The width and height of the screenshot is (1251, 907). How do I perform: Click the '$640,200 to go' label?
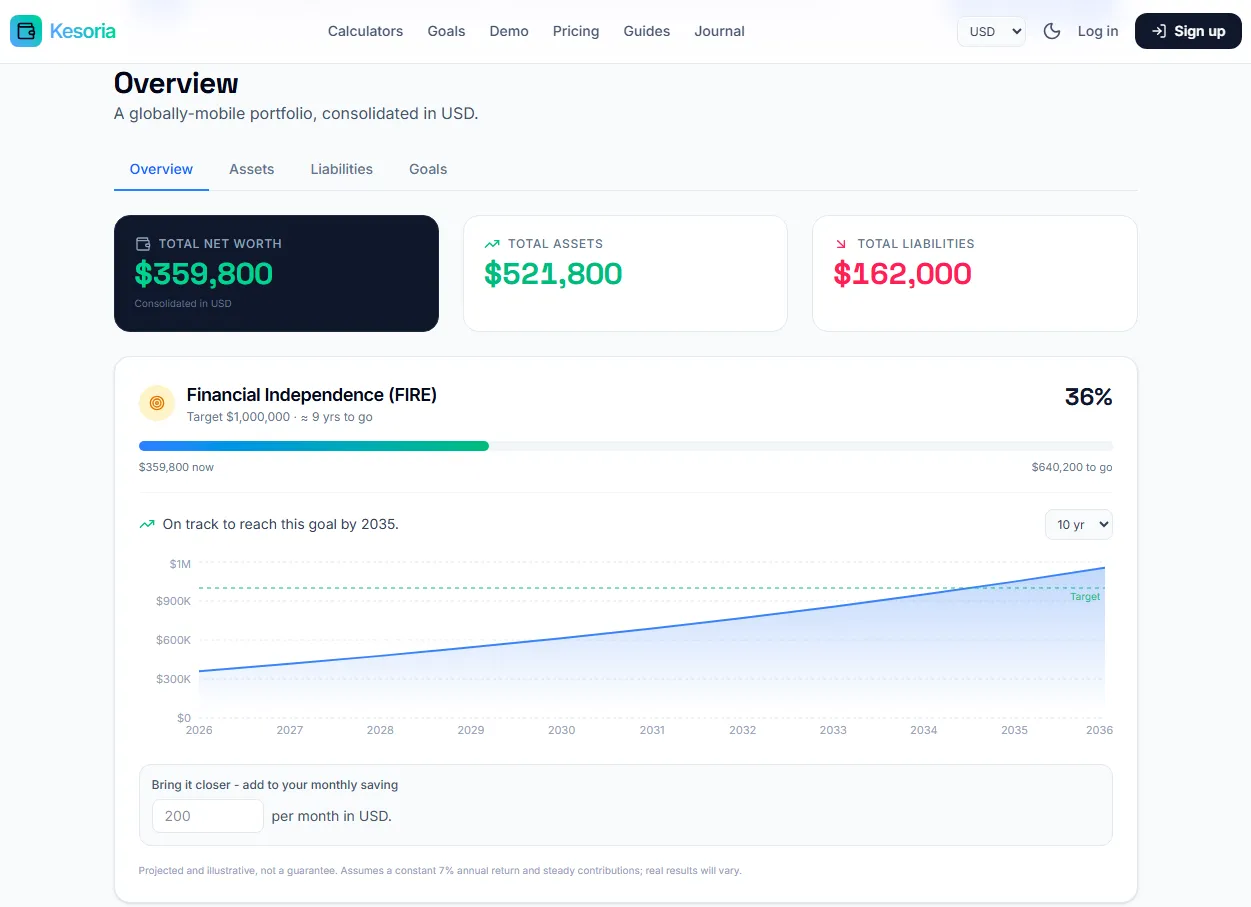pos(1072,467)
